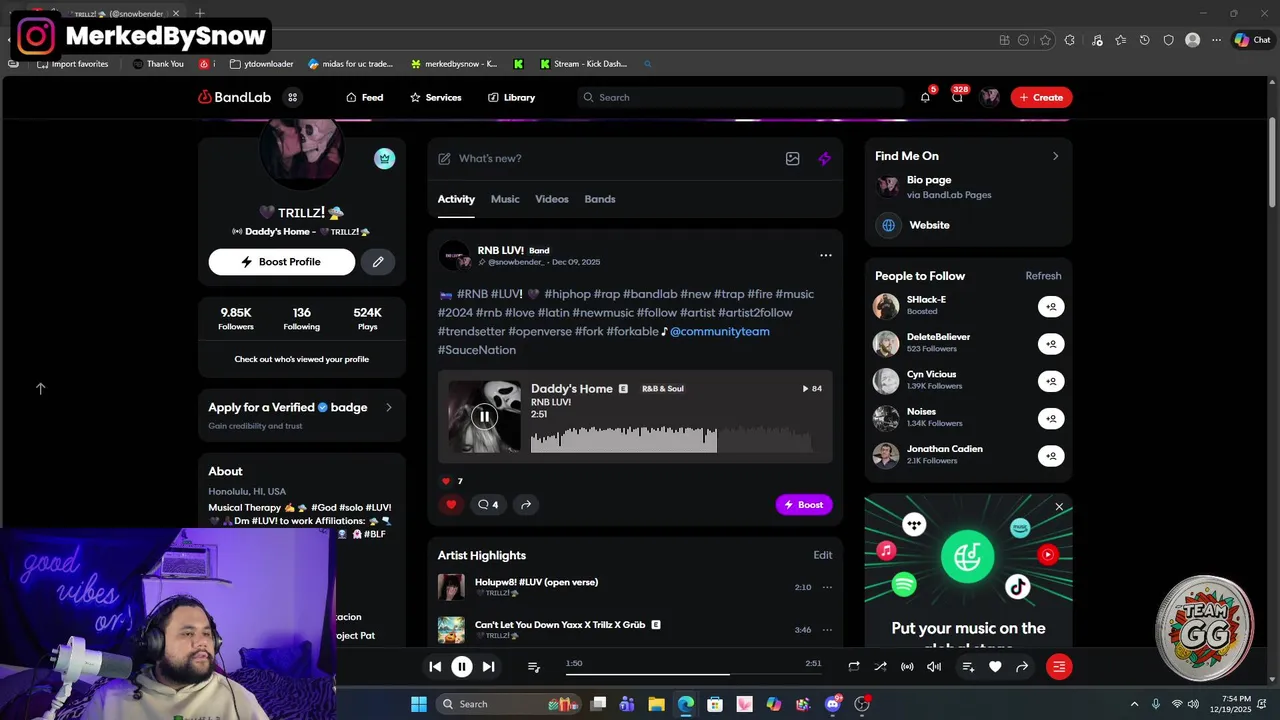Open Services in top navigation
1280x720 pixels.
435,97
